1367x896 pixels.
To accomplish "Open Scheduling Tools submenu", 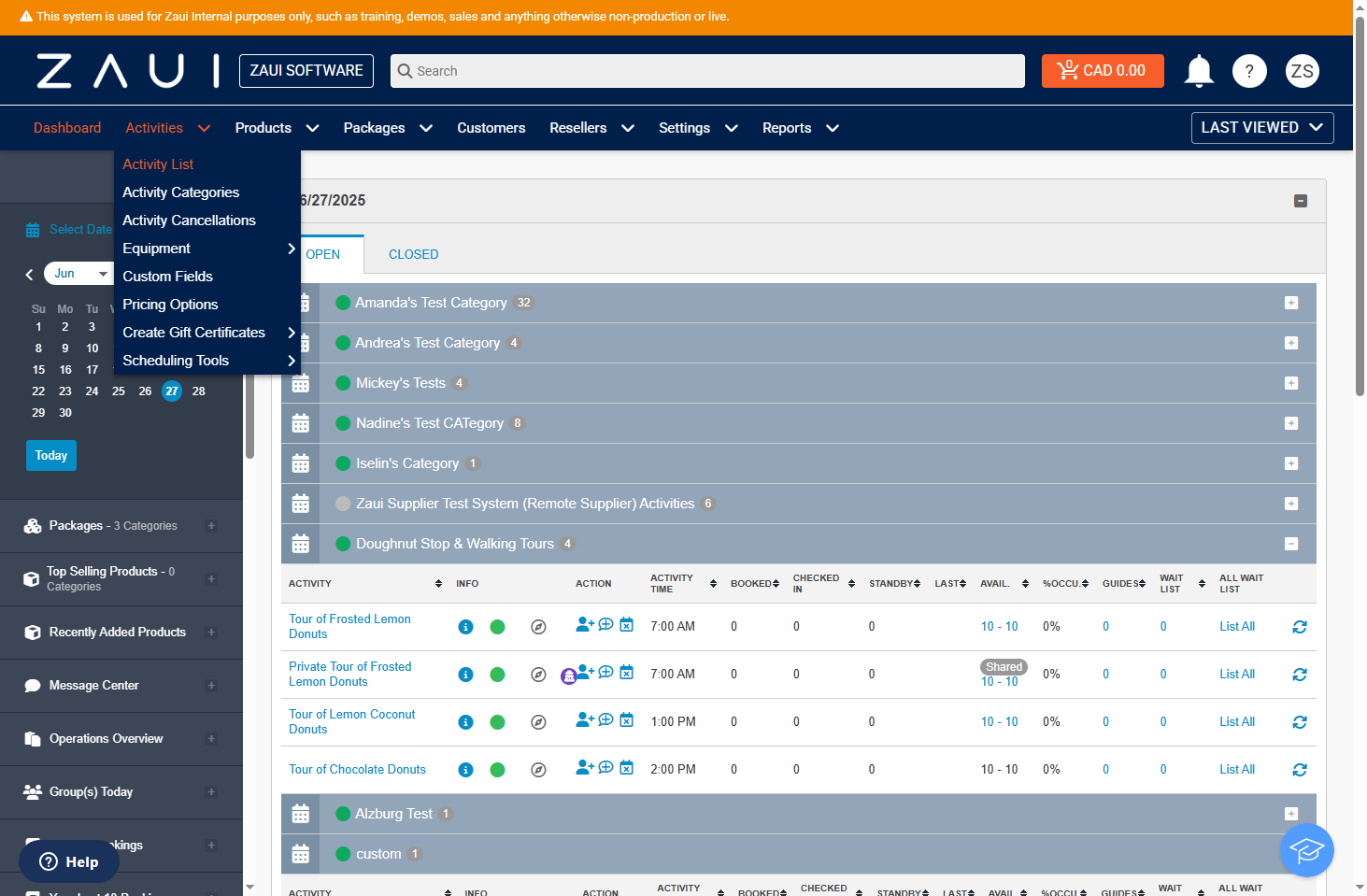I will 207,361.
